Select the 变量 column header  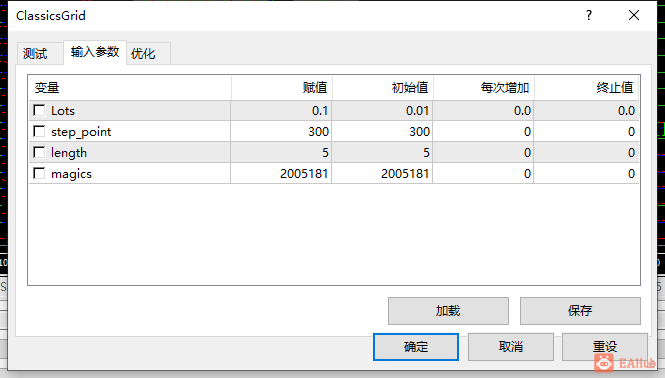130,88
